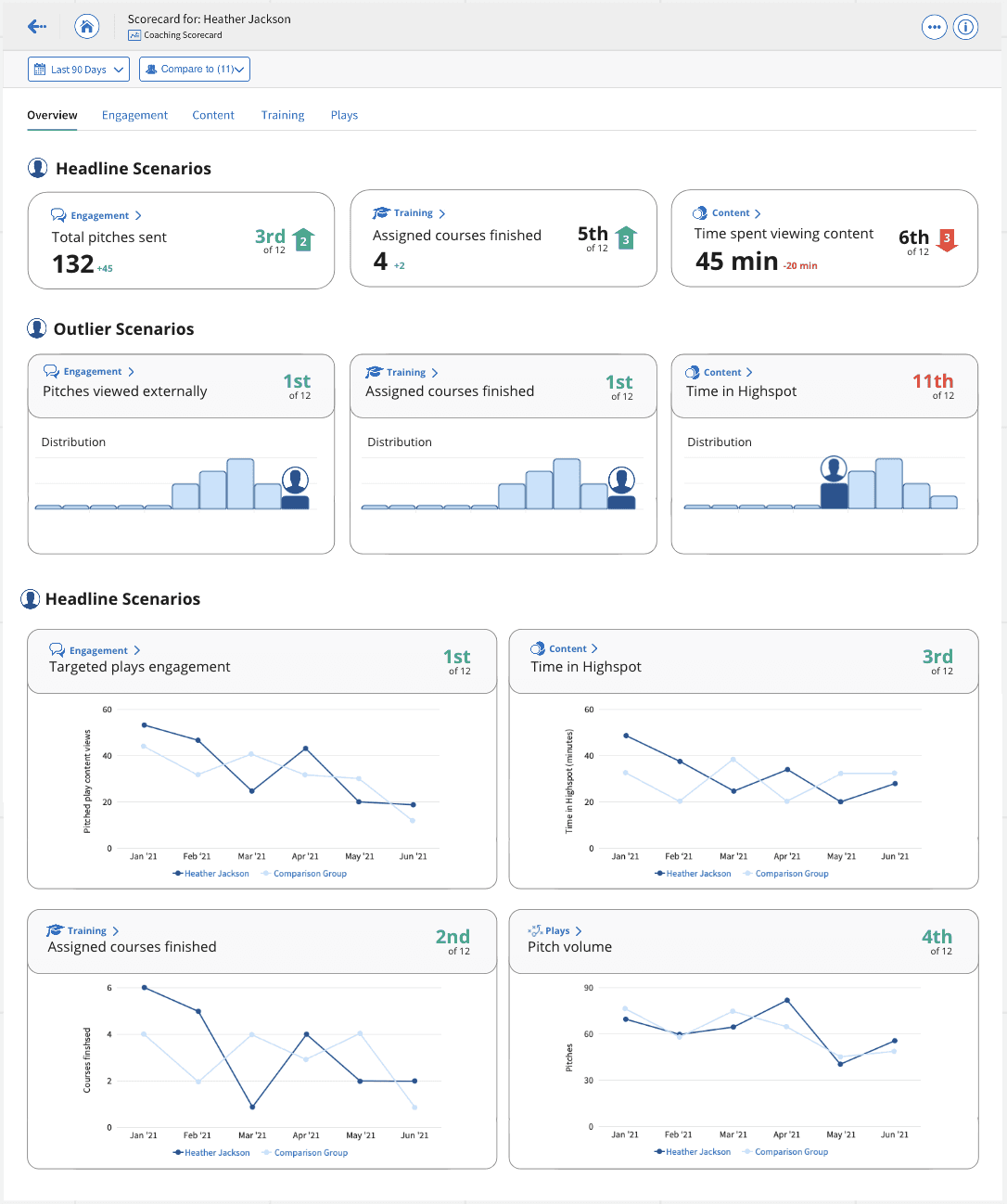The width and height of the screenshot is (1007, 1204).
Task: Click content icon on Time spent viewing content card
Action: pos(700,213)
